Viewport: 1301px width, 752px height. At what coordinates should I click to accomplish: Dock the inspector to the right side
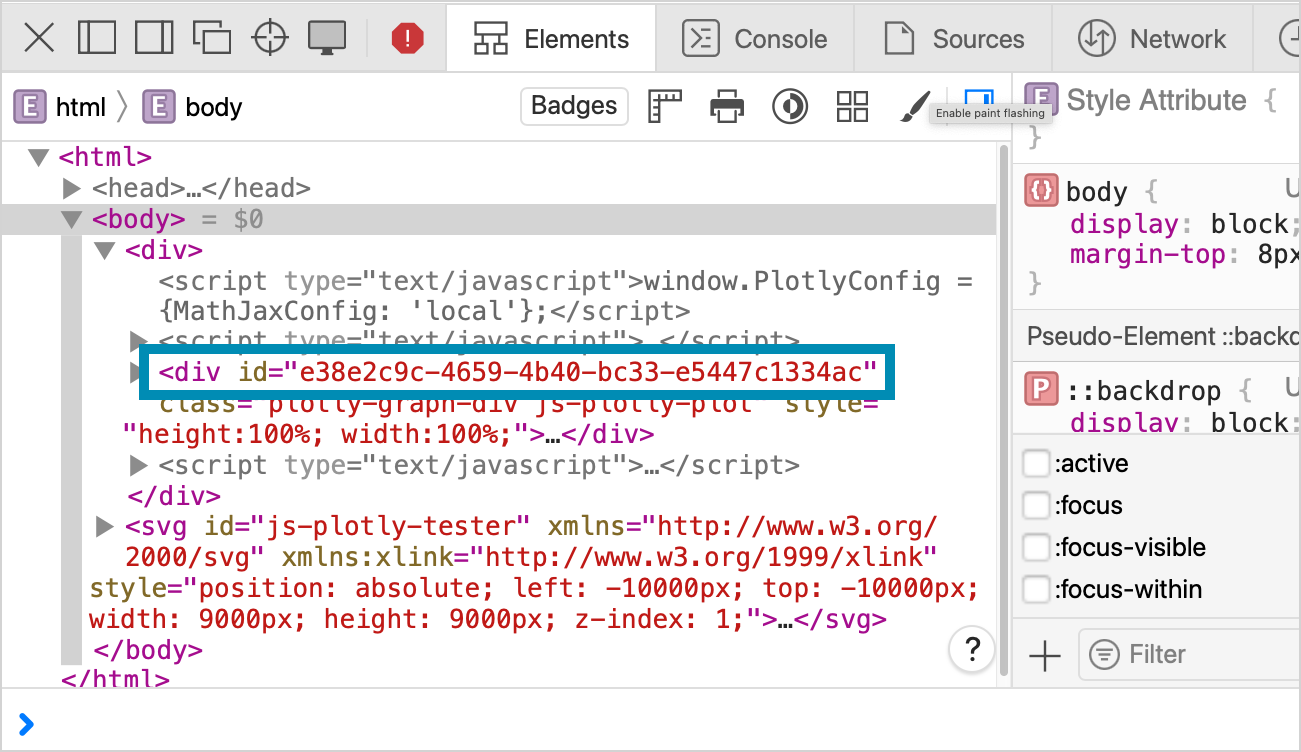(154, 38)
